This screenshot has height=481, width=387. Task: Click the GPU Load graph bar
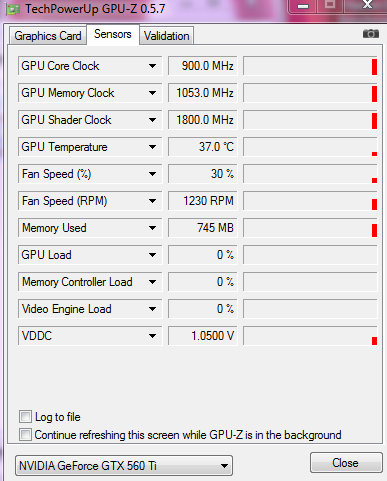pos(310,255)
